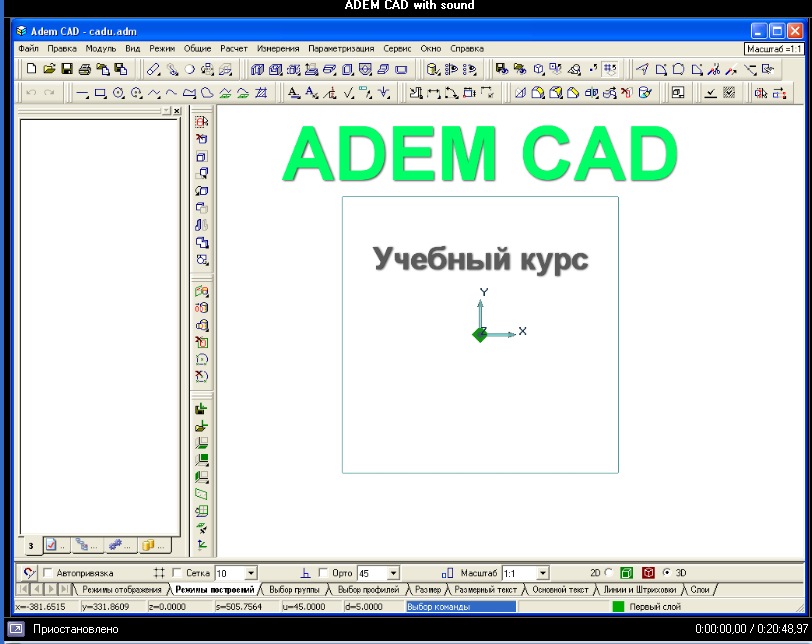Click the delete solid red X tool

click(x=627, y=93)
